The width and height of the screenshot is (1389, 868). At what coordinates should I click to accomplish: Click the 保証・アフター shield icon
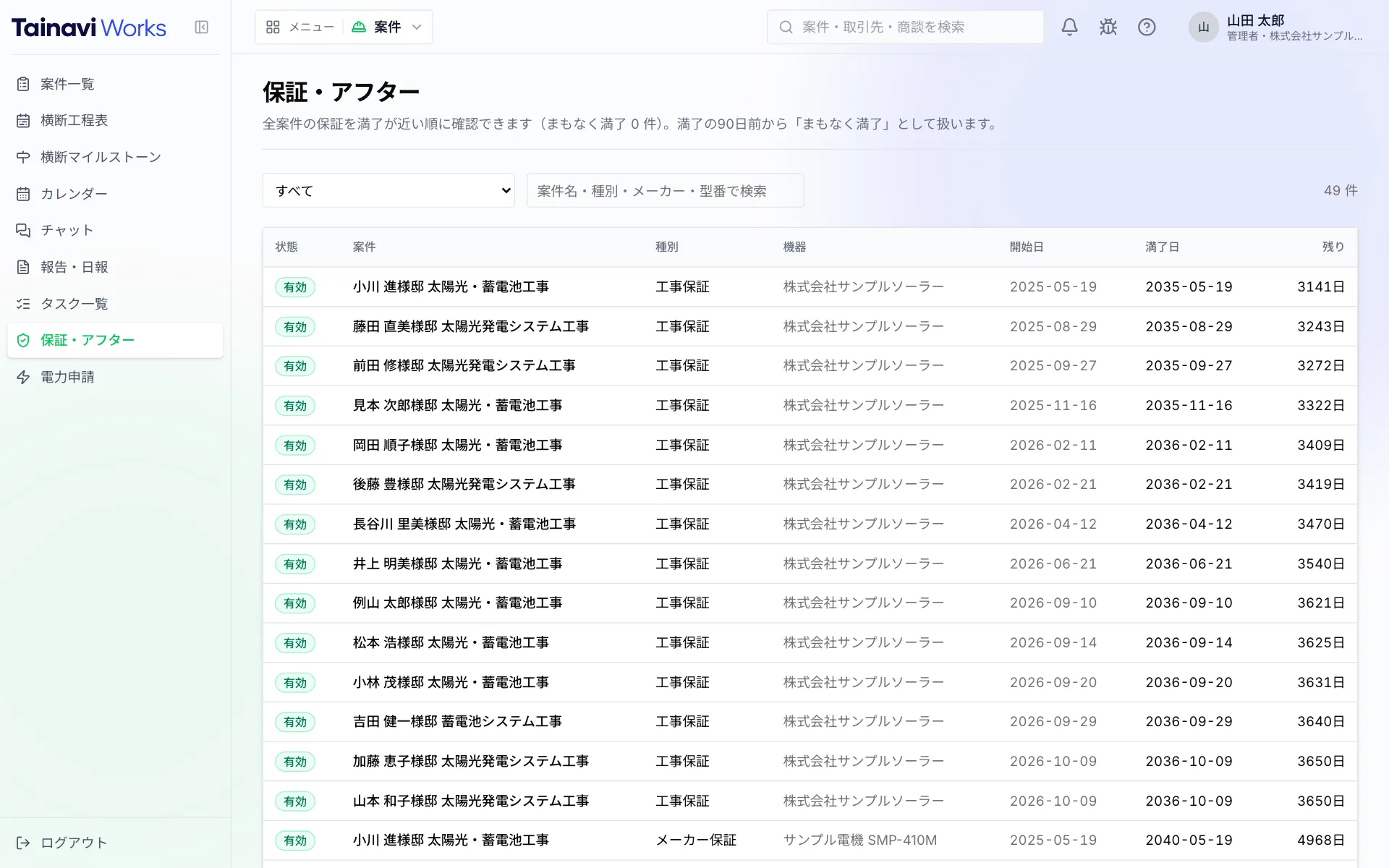[23, 340]
